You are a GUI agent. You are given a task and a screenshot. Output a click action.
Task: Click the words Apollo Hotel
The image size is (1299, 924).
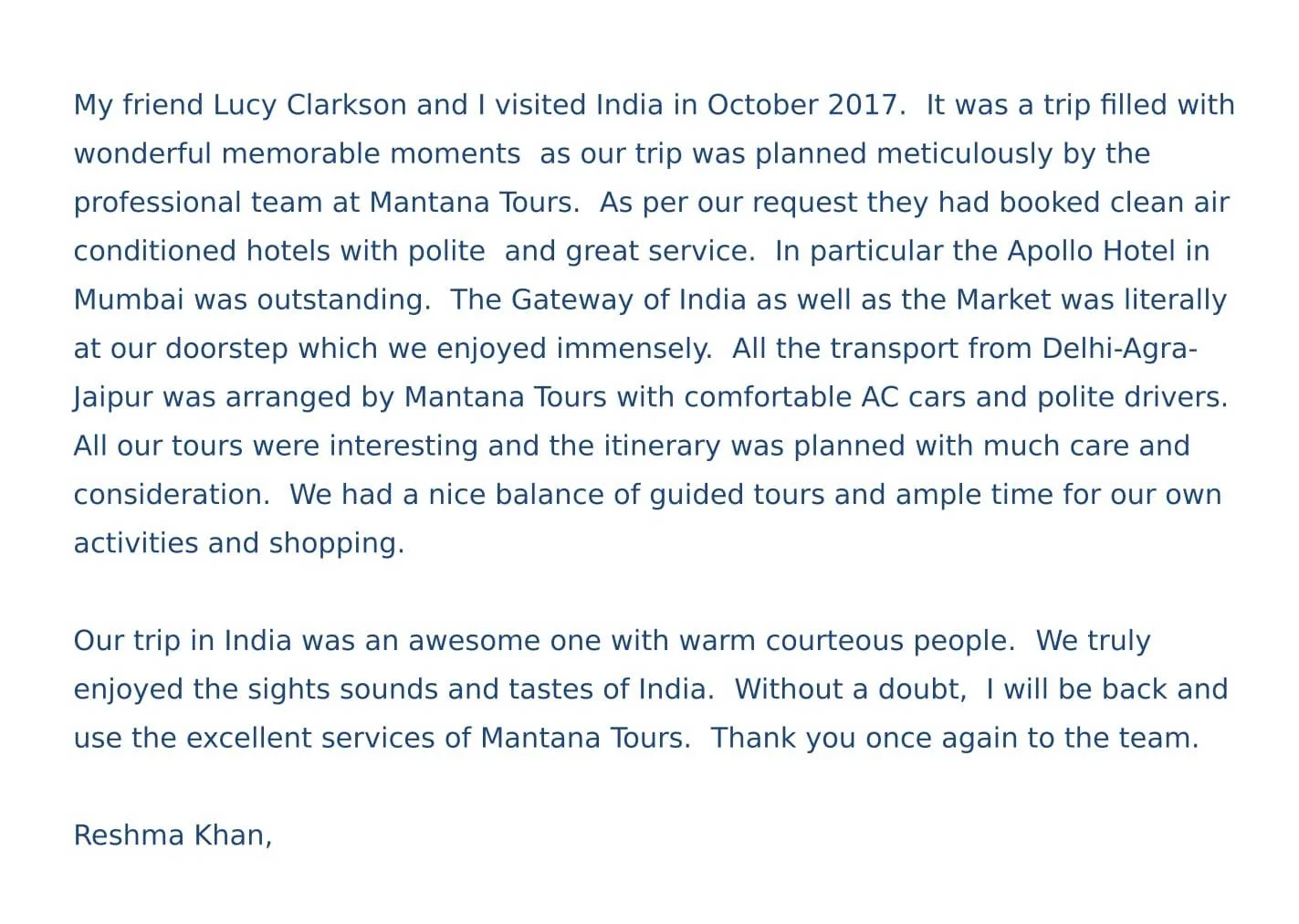1092,251
